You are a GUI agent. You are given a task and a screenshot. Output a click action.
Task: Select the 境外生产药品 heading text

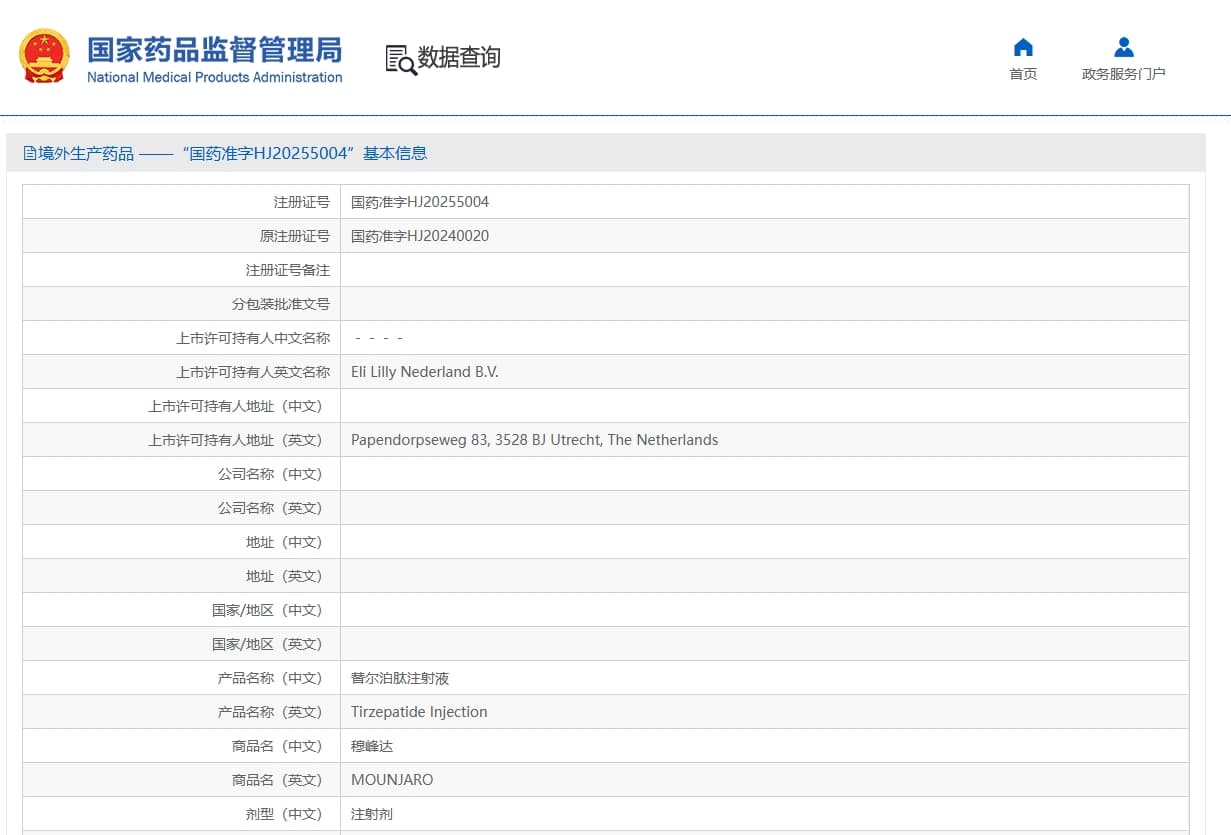[86, 153]
